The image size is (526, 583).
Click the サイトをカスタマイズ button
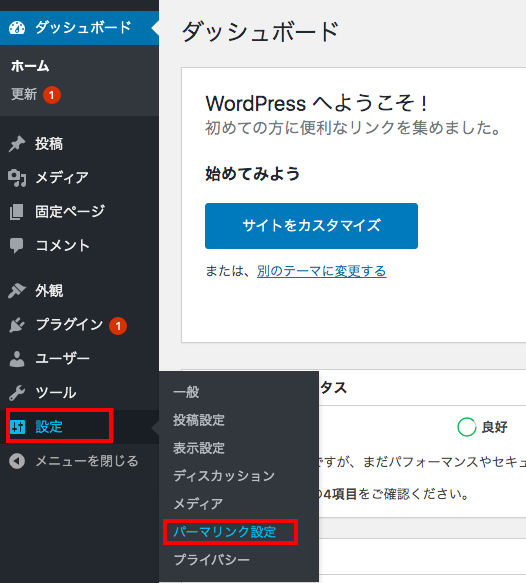click(311, 226)
